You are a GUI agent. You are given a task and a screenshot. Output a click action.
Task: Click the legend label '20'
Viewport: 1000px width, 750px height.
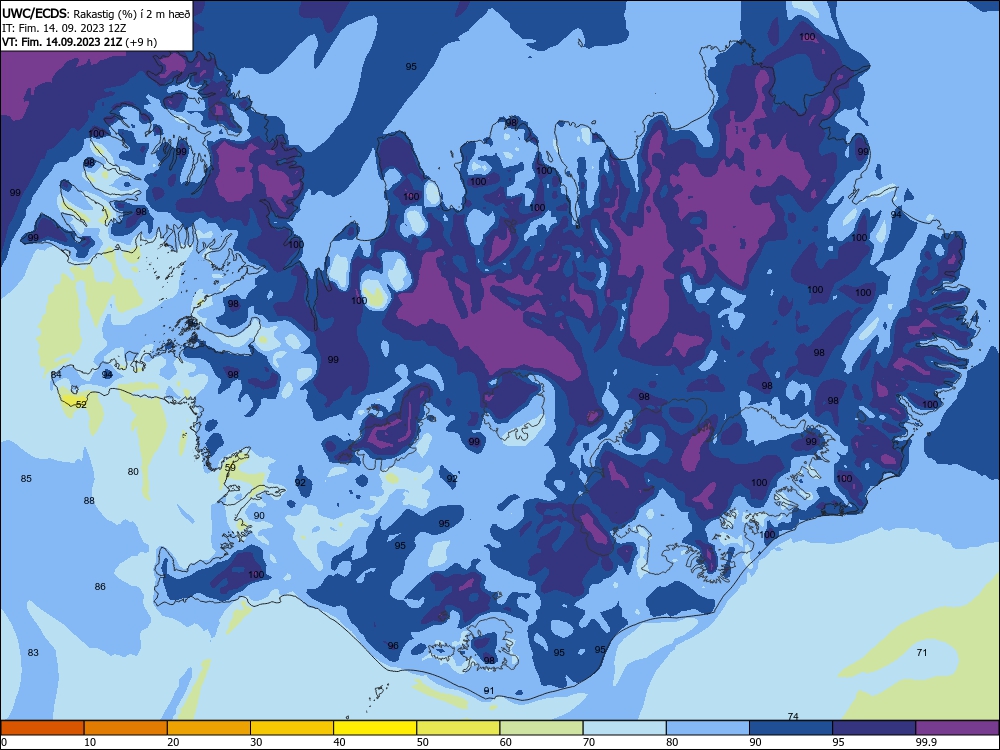coord(173,742)
